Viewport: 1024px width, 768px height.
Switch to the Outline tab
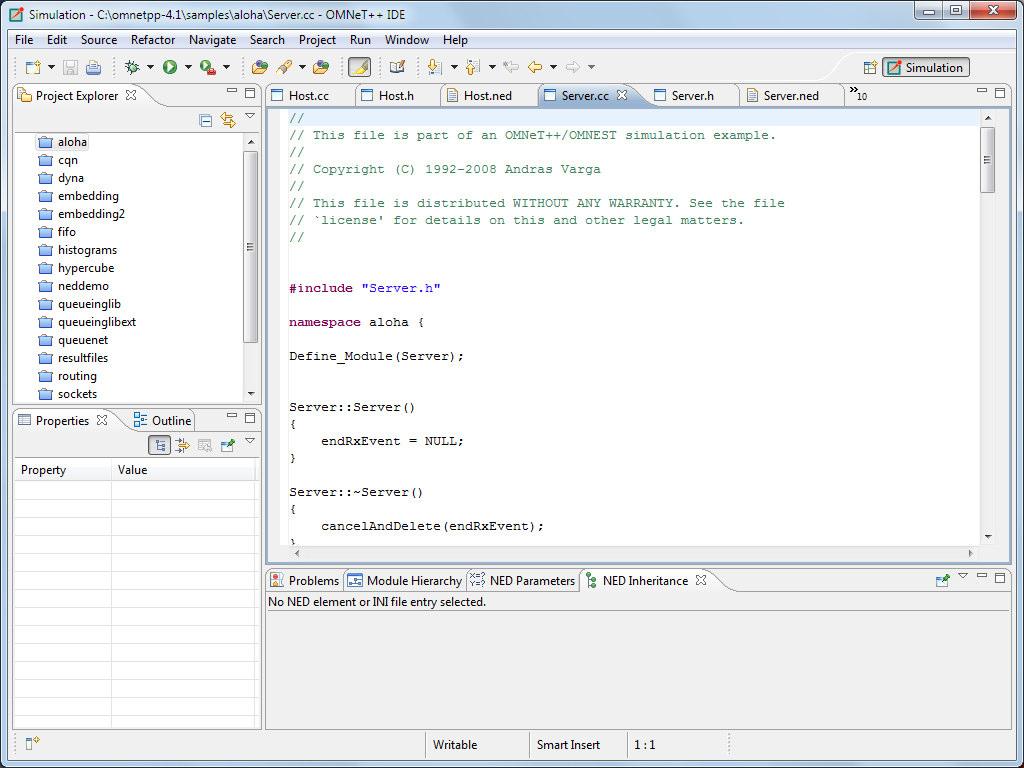(162, 421)
